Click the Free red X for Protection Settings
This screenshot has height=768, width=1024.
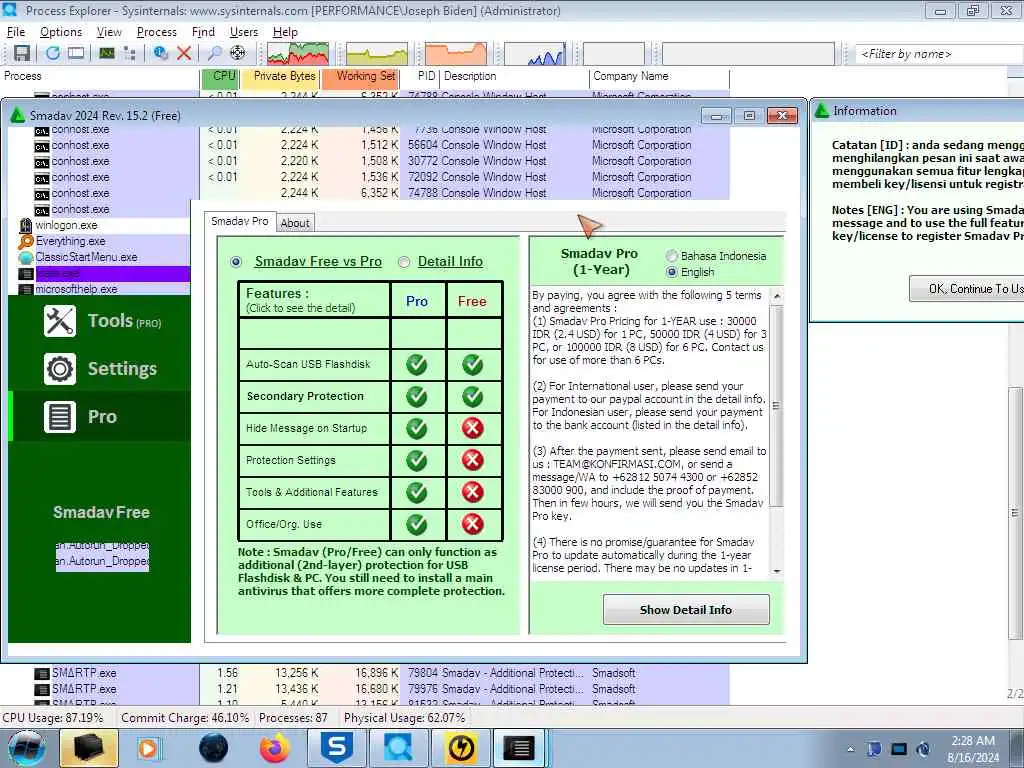pyautogui.click(x=473, y=460)
